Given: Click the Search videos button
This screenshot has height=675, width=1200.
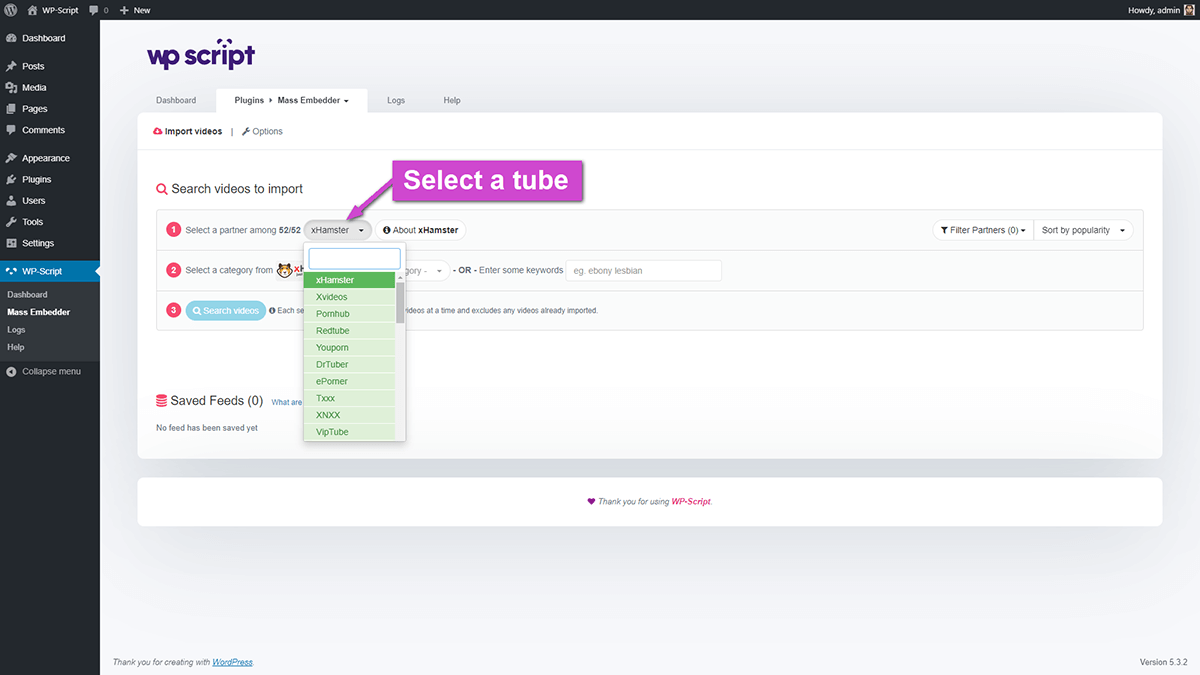Looking at the screenshot, I should tap(225, 311).
